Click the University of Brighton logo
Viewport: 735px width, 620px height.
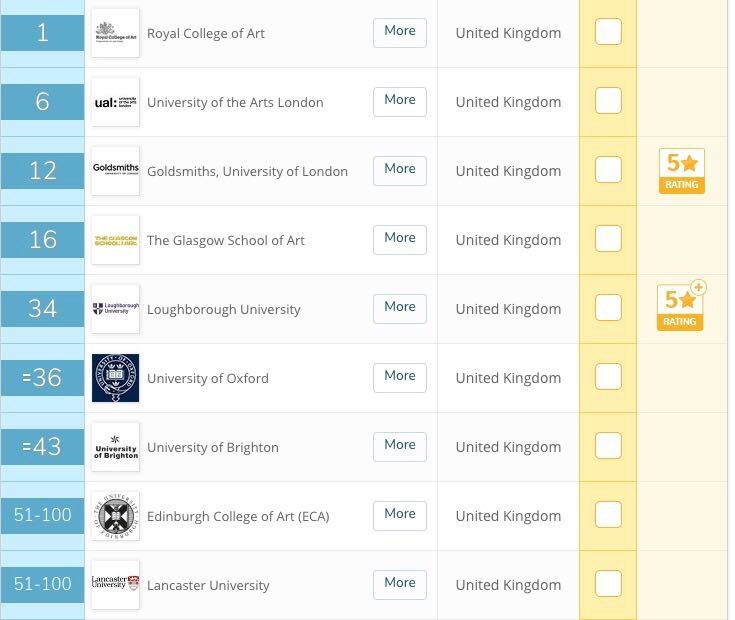[x=115, y=447]
